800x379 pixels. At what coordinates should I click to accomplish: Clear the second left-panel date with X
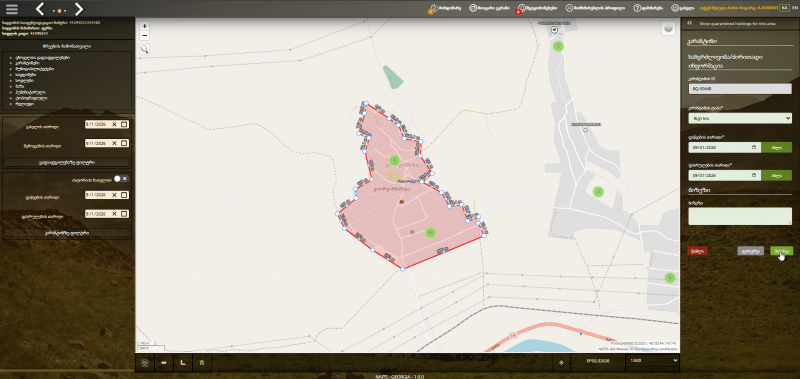click(114, 144)
